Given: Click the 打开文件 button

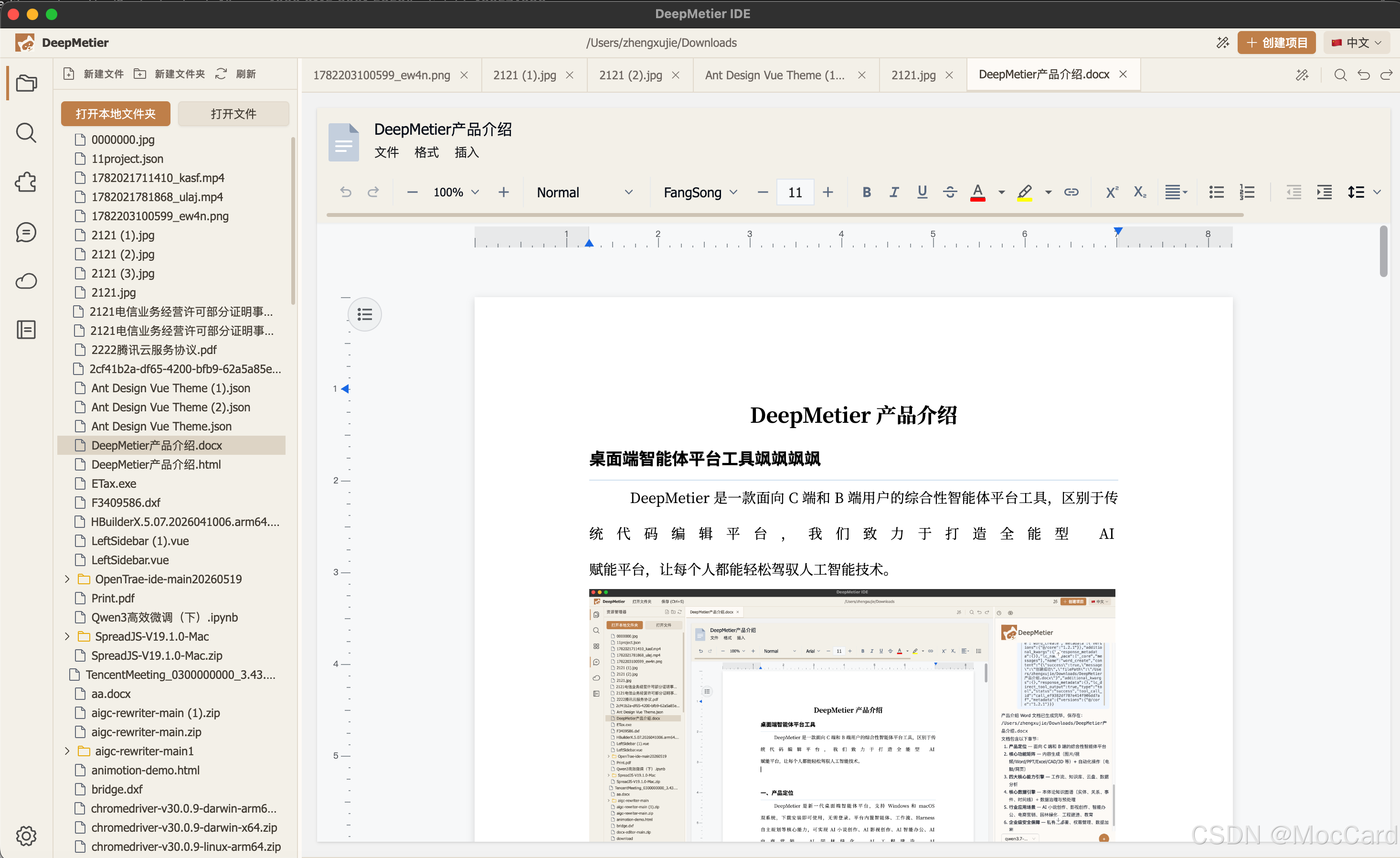Looking at the screenshot, I should click(x=233, y=114).
